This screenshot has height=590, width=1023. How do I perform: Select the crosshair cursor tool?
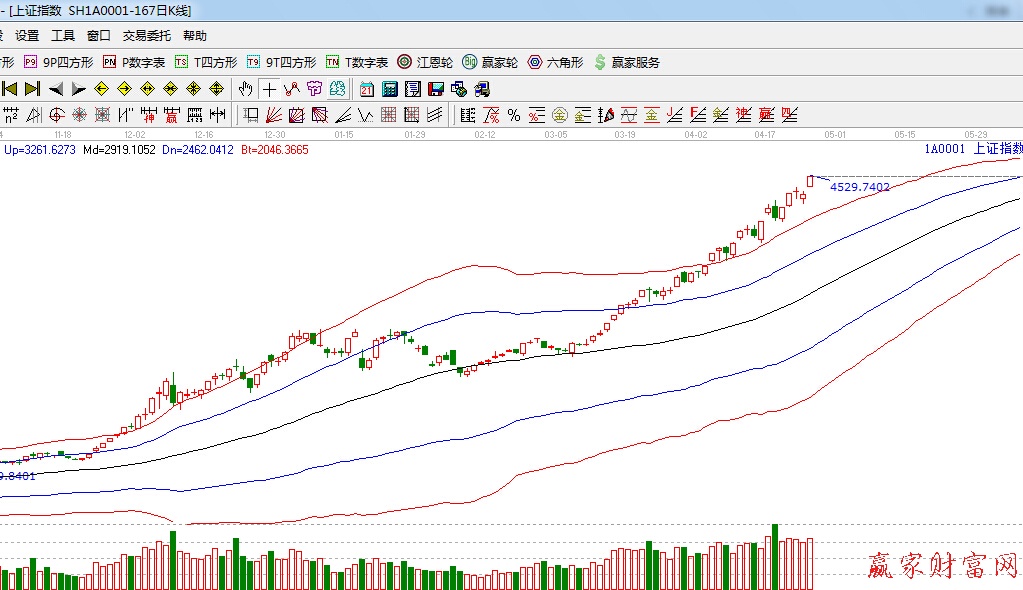pyautogui.click(x=269, y=88)
